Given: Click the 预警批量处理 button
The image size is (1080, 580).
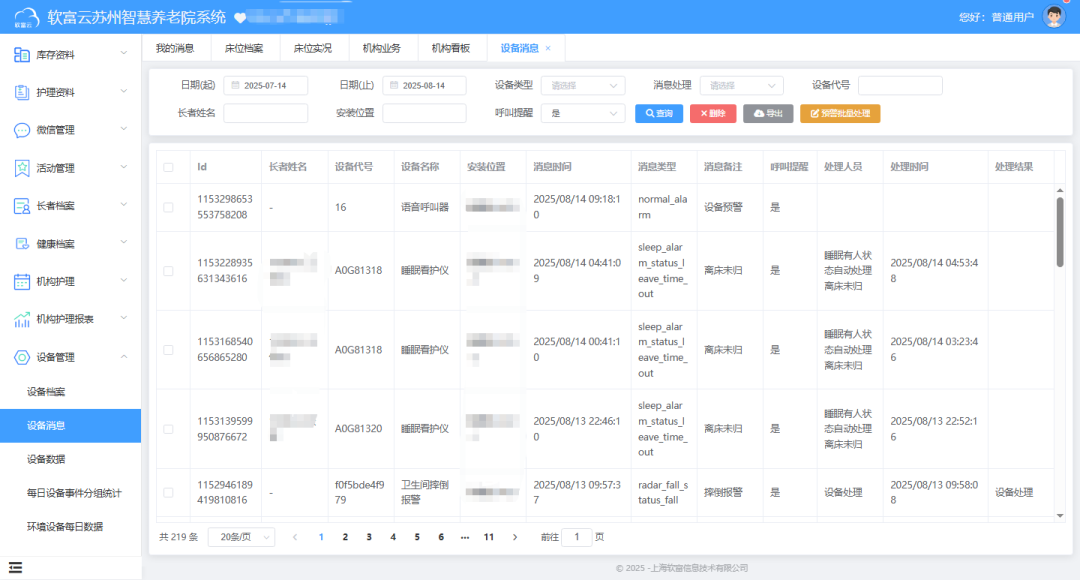Looking at the screenshot, I should 839,114.
